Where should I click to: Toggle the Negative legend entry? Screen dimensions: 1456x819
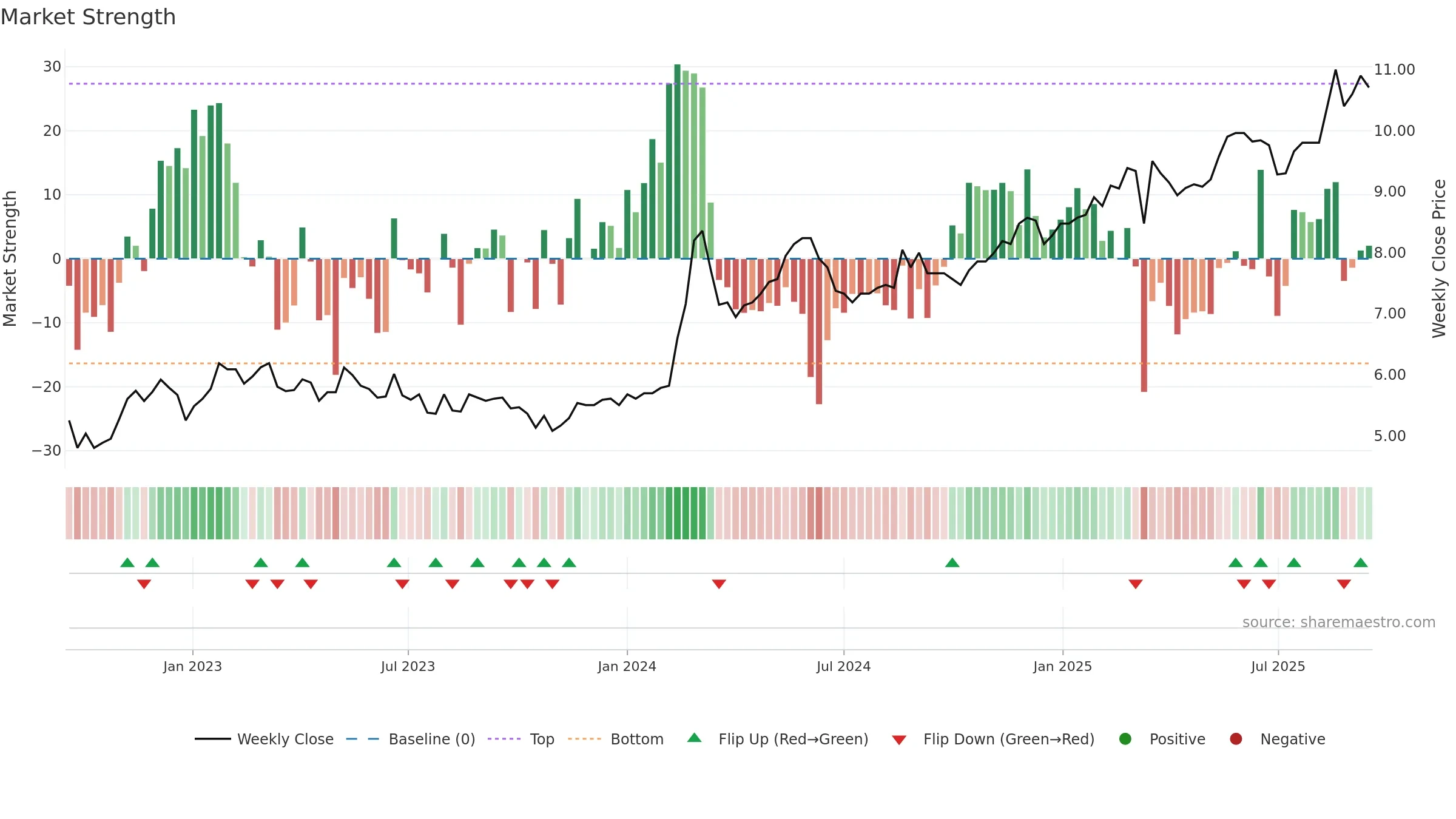coord(1277,739)
